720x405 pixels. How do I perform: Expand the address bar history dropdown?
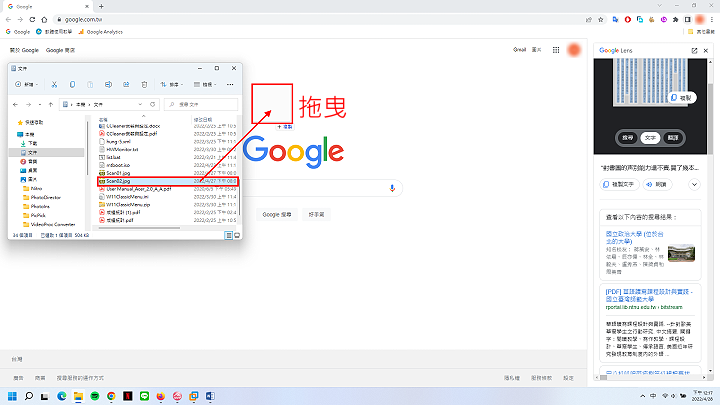(140, 105)
